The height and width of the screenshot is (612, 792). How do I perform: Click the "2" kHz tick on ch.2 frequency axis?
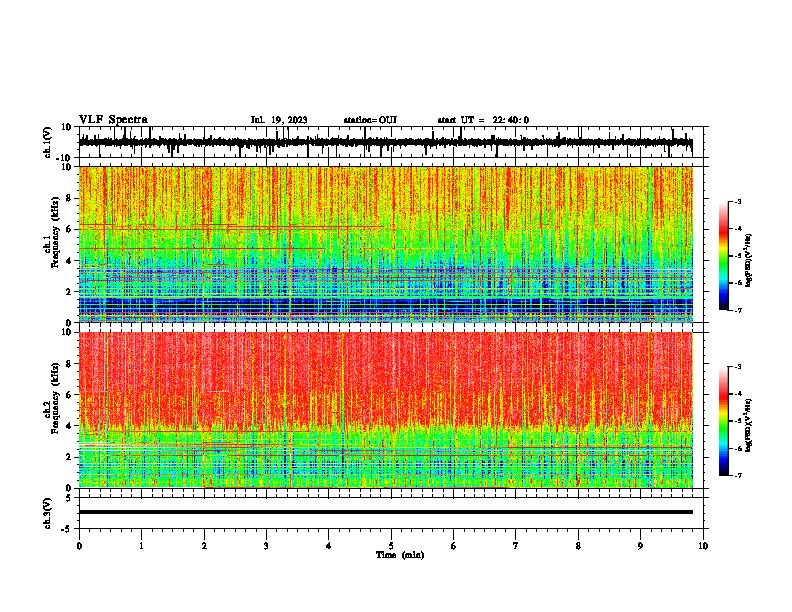pyautogui.click(x=70, y=457)
